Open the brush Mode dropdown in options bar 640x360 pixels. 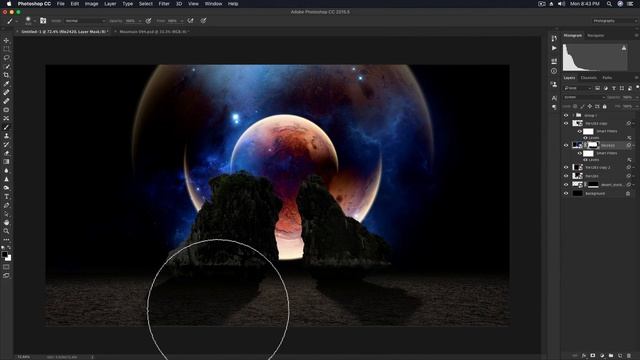pyautogui.click(x=84, y=20)
